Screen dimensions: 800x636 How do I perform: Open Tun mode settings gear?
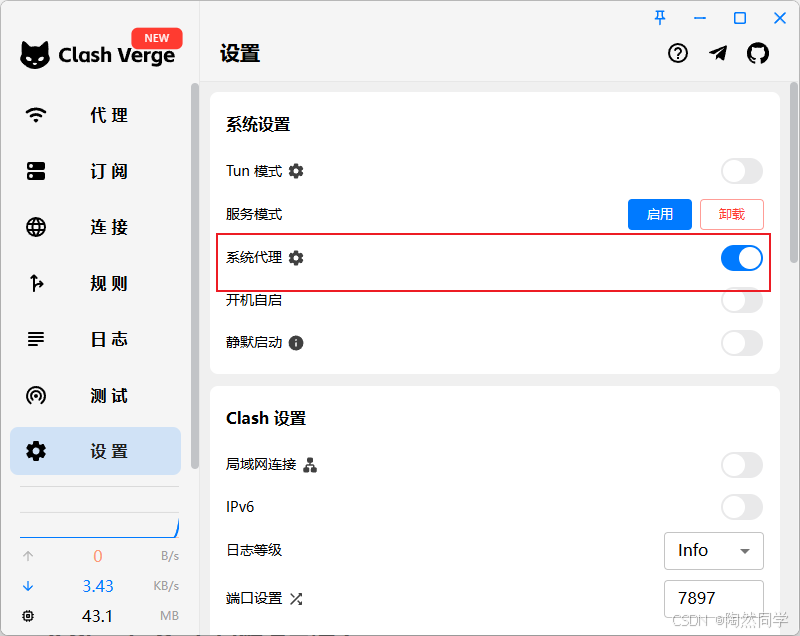tap(296, 171)
